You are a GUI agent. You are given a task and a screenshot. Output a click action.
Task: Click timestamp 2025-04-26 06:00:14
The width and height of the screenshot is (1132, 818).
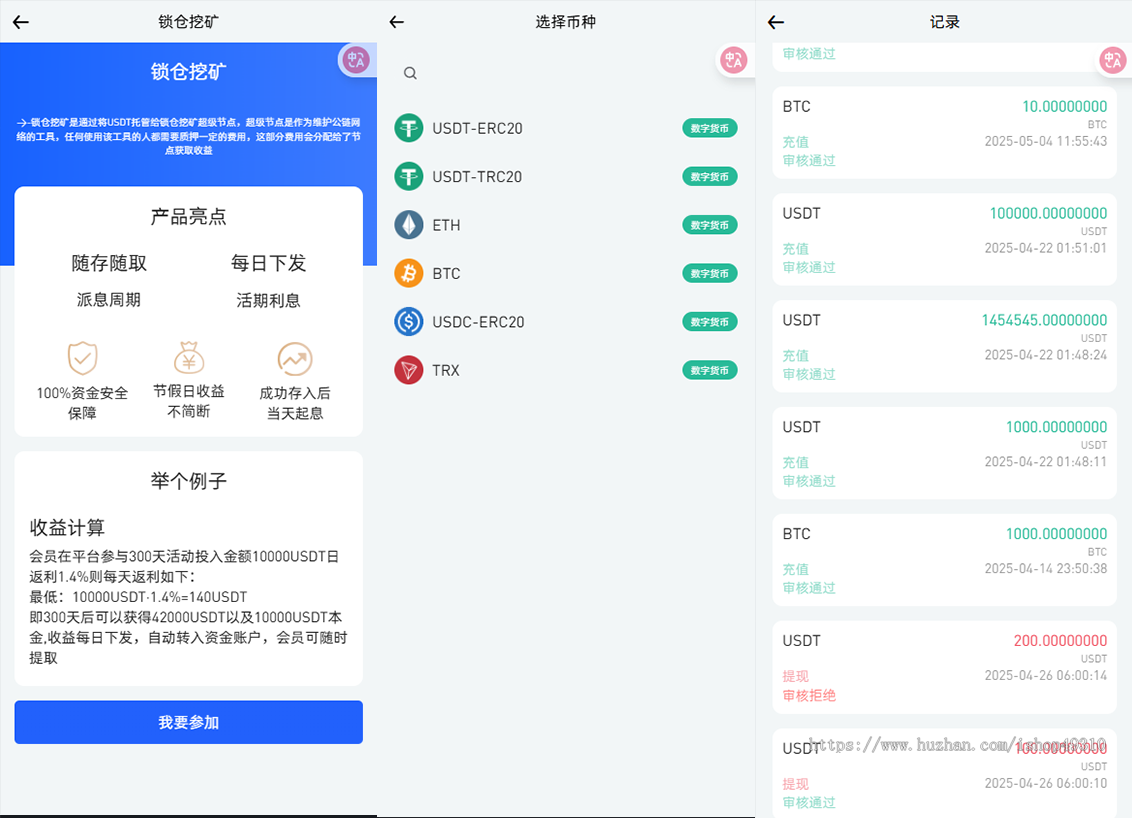coord(1045,676)
